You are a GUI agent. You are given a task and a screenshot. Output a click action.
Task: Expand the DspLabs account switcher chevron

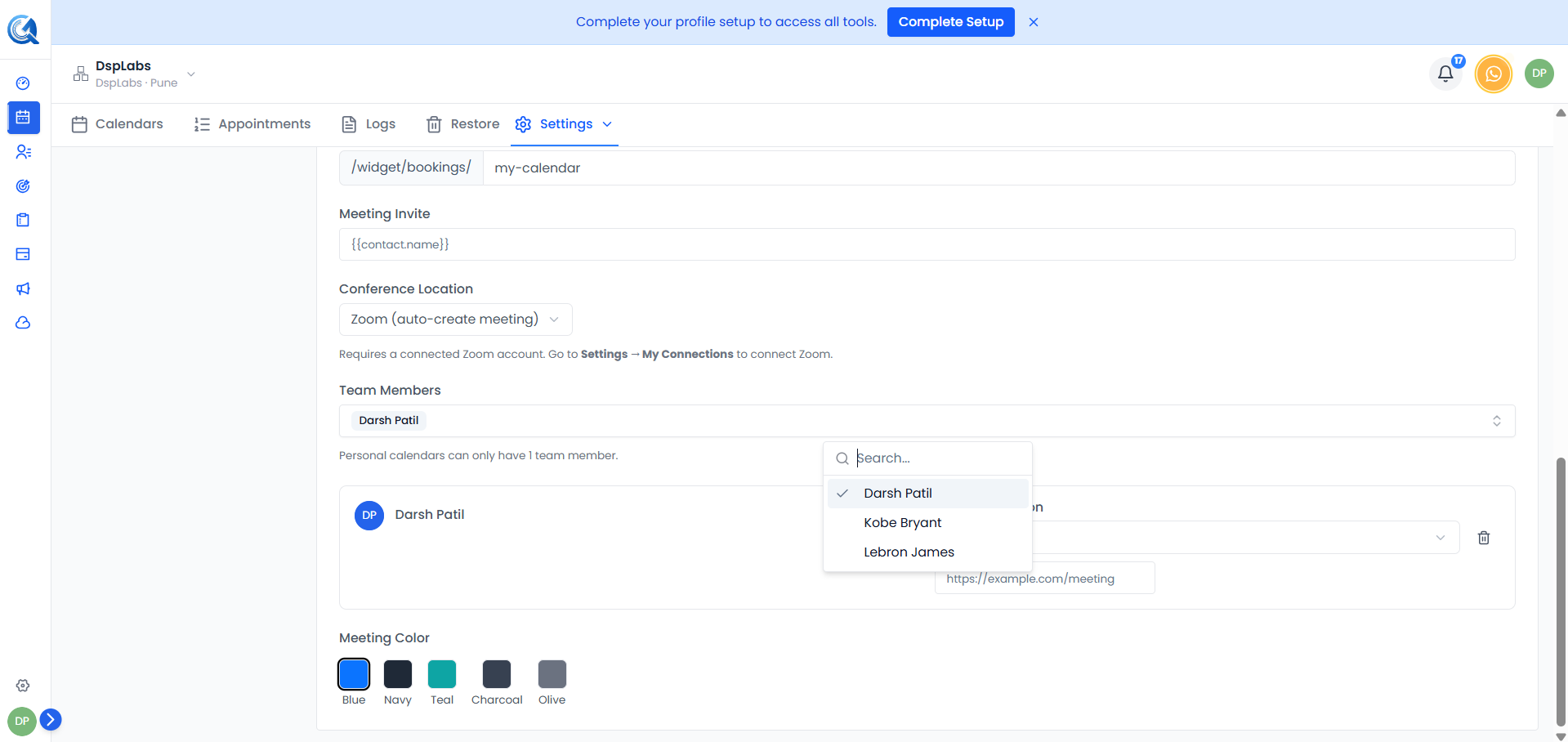191,74
